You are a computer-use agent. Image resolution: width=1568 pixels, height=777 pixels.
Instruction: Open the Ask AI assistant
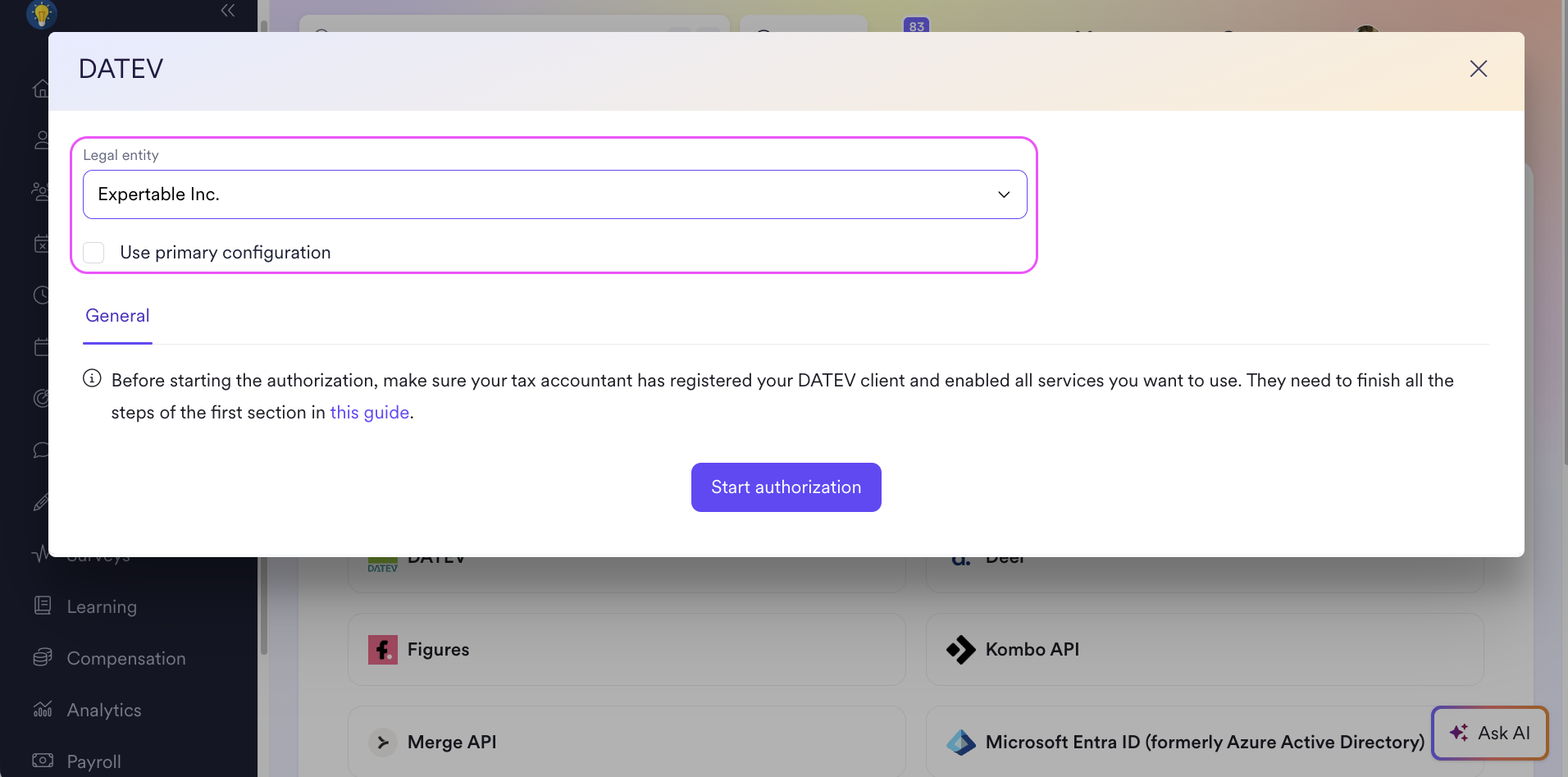point(1489,733)
